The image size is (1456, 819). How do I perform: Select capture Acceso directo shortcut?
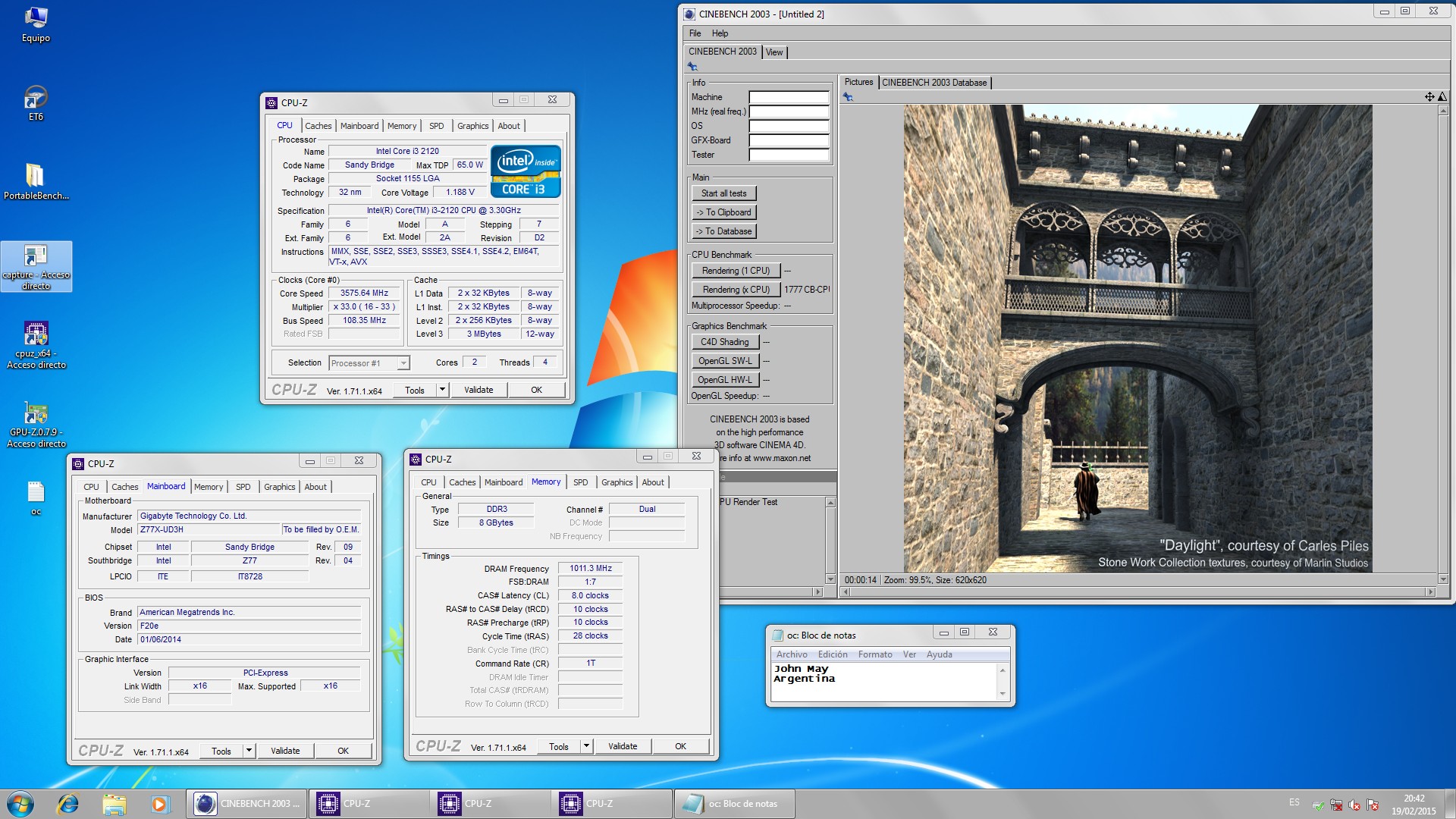click(36, 267)
